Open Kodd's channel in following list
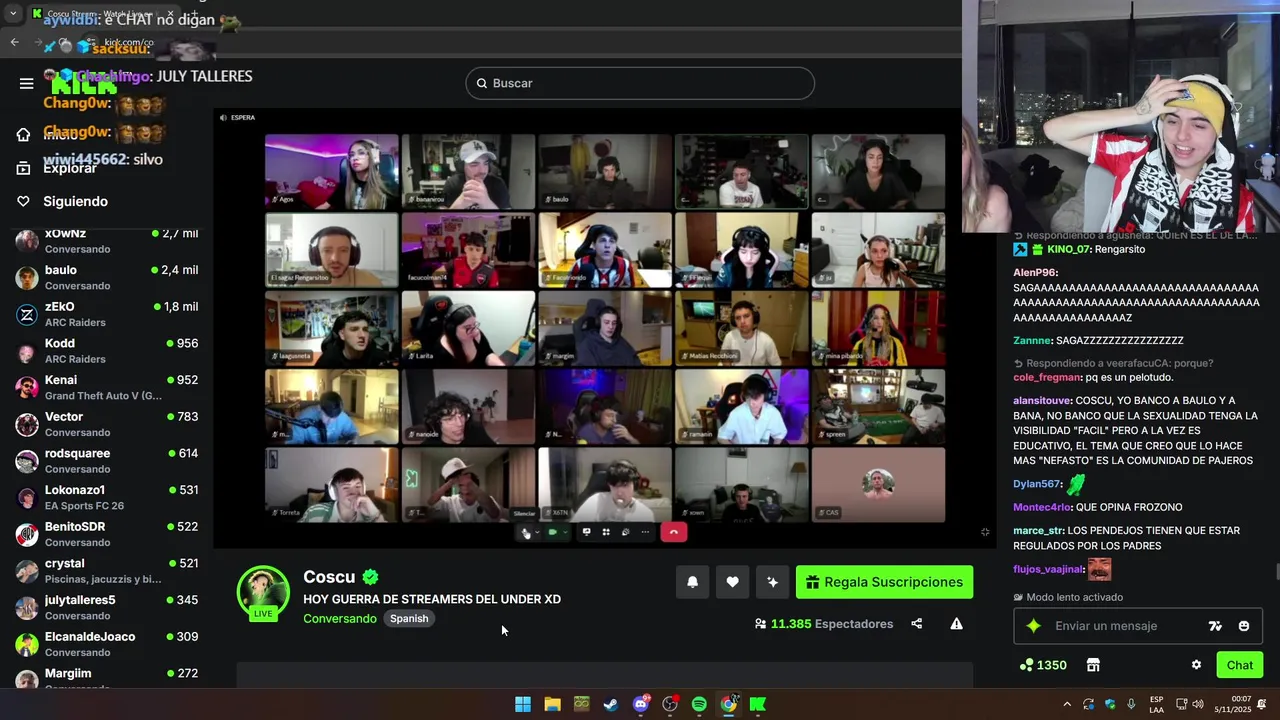1280x720 pixels. point(106,351)
